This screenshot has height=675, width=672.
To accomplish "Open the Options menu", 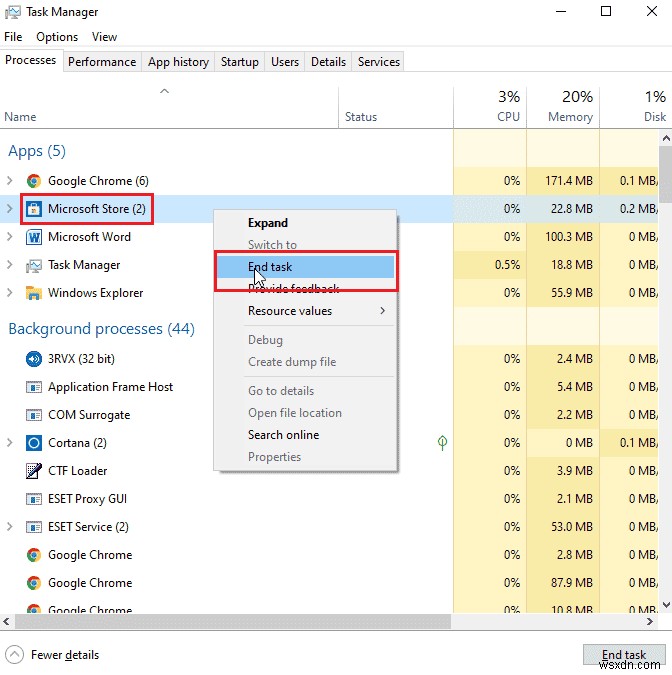I will 57,37.
